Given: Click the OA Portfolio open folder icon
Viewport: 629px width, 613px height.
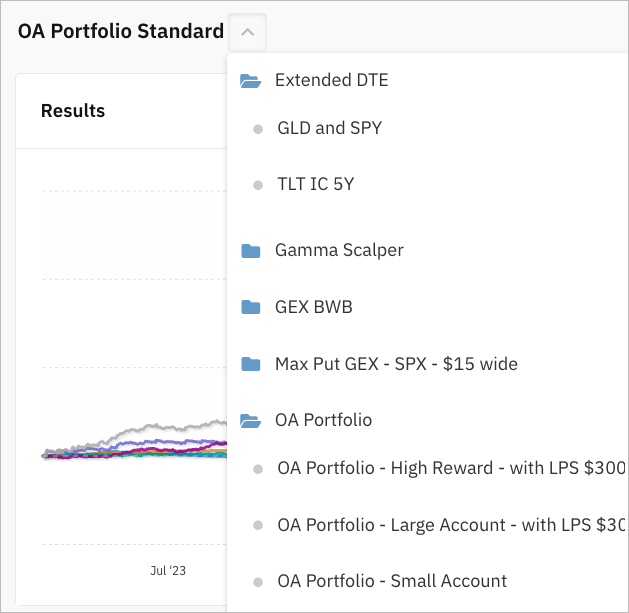Looking at the screenshot, I should click(251, 421).
